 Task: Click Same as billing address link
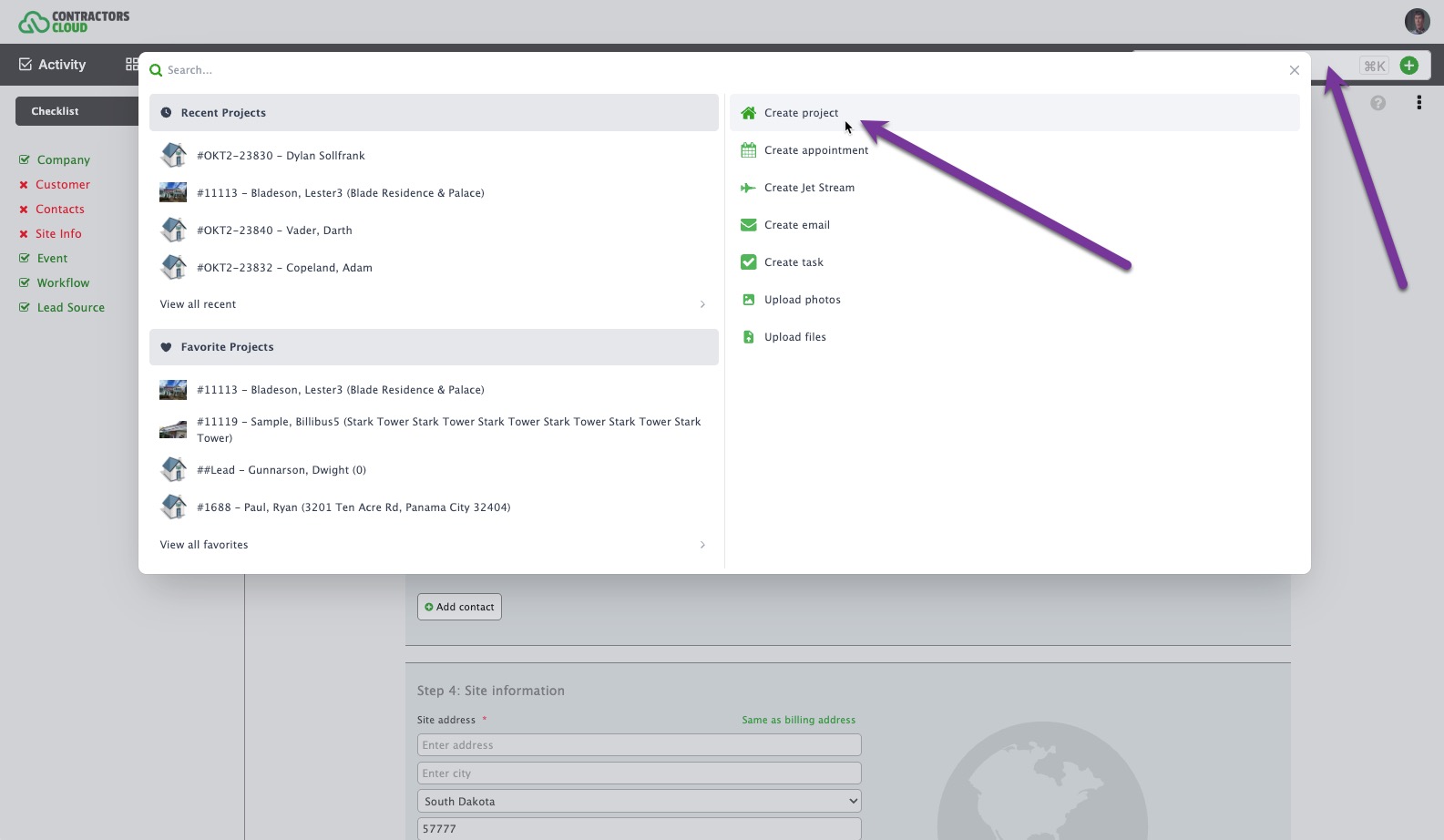(x=798, y=720)
